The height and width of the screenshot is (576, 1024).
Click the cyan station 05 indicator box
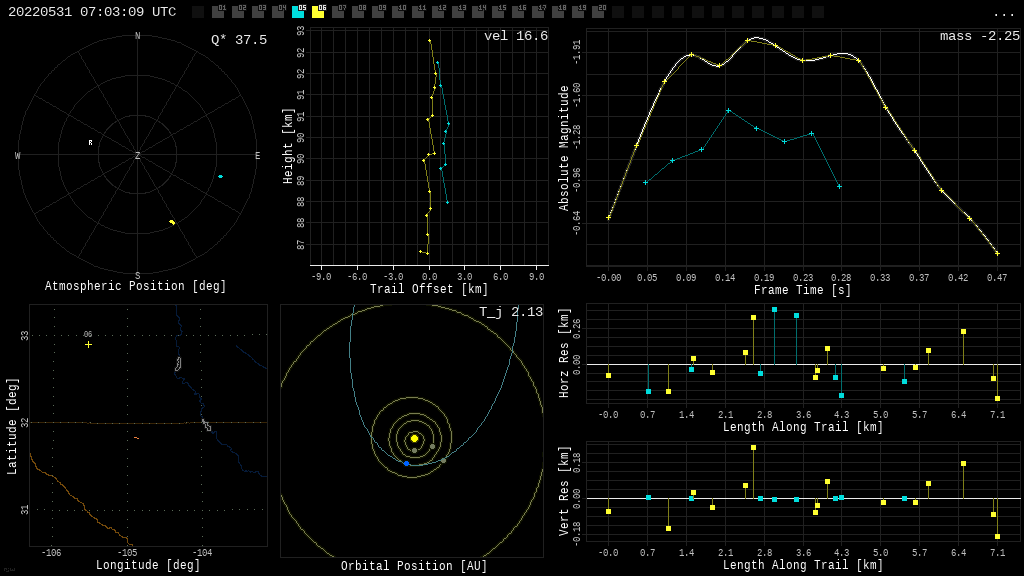tap(298, 12)
